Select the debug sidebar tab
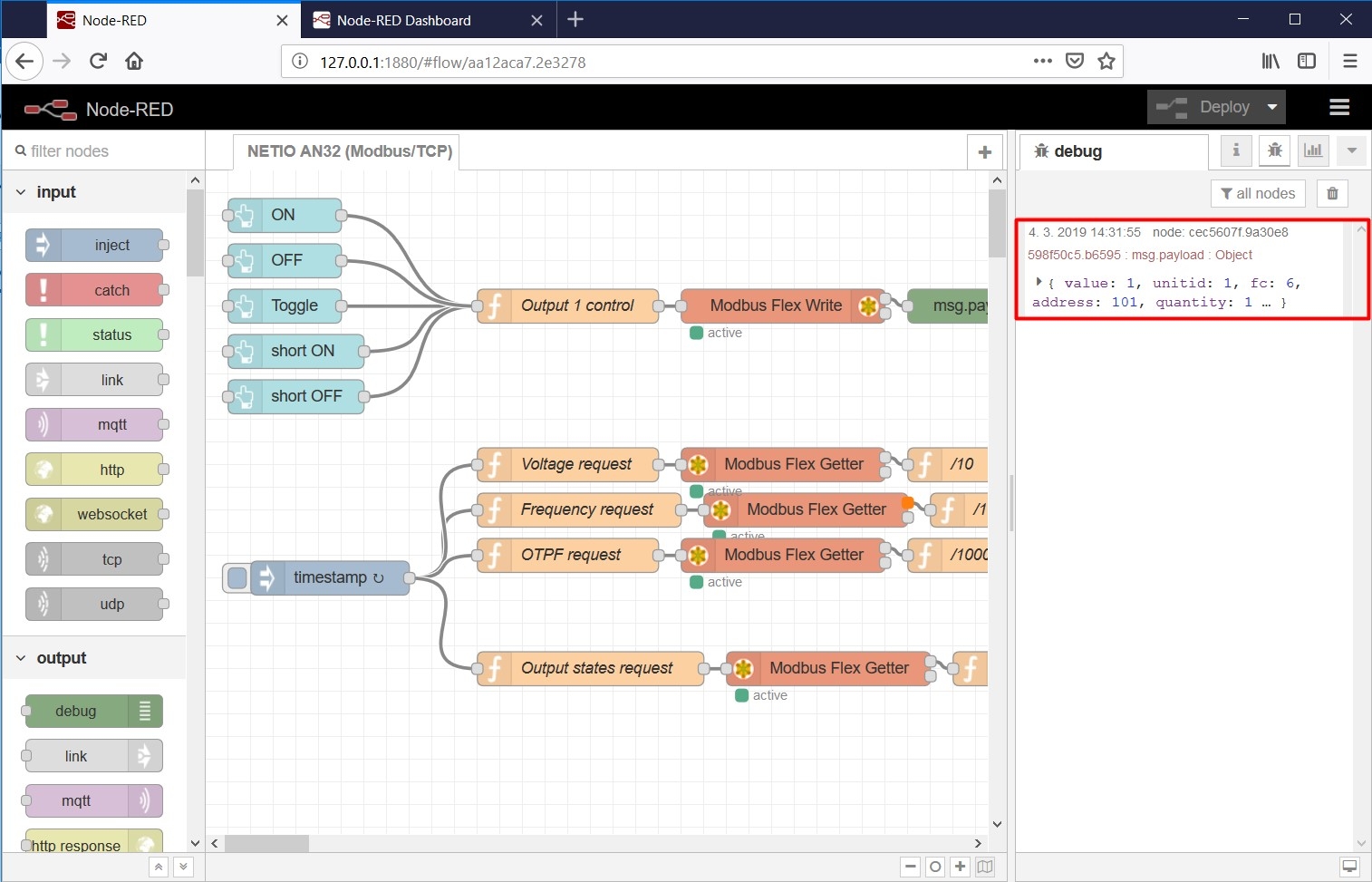The height and width of the screenshot is (882, 1372). (x=1115, y=151)
